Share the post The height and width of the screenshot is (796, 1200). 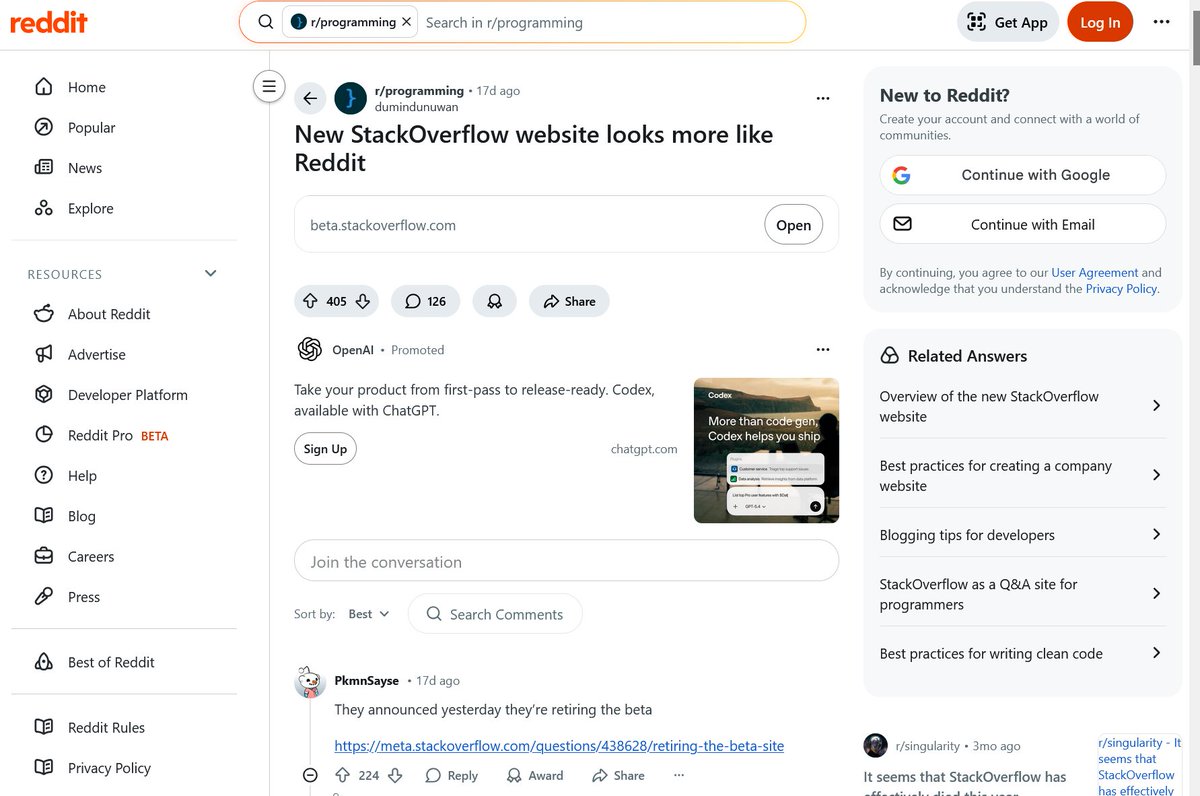click(569, 301)
